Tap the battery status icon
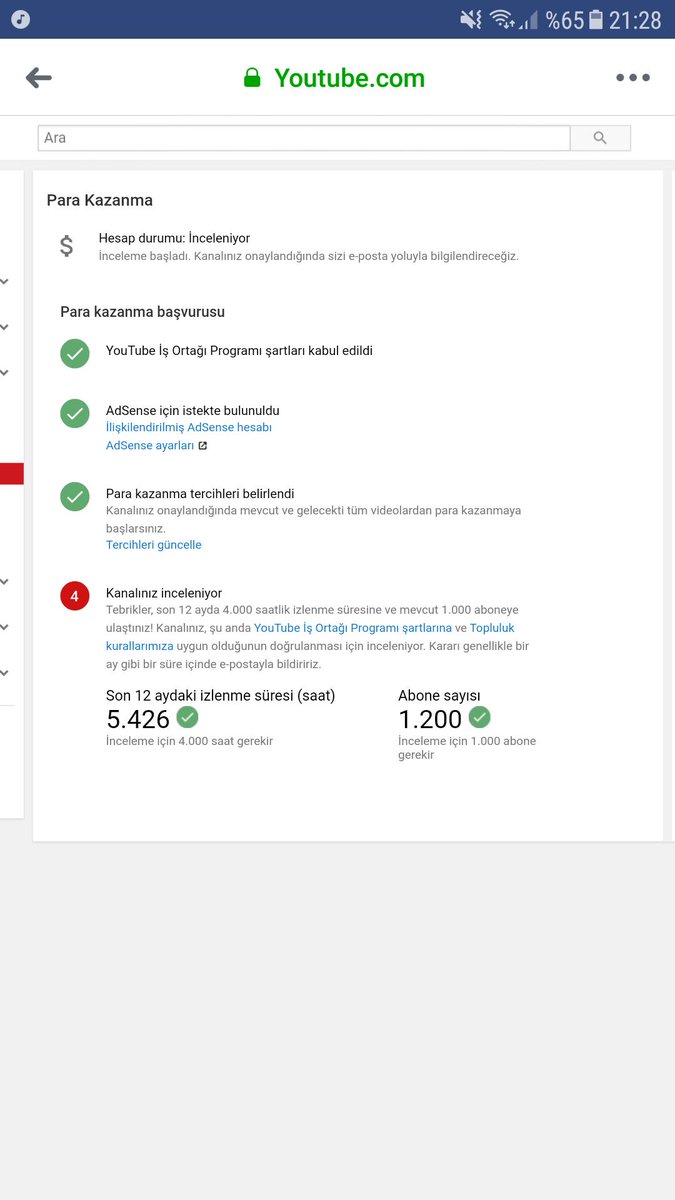This screenshot has height=1200, width=675. tap(596, 19)
